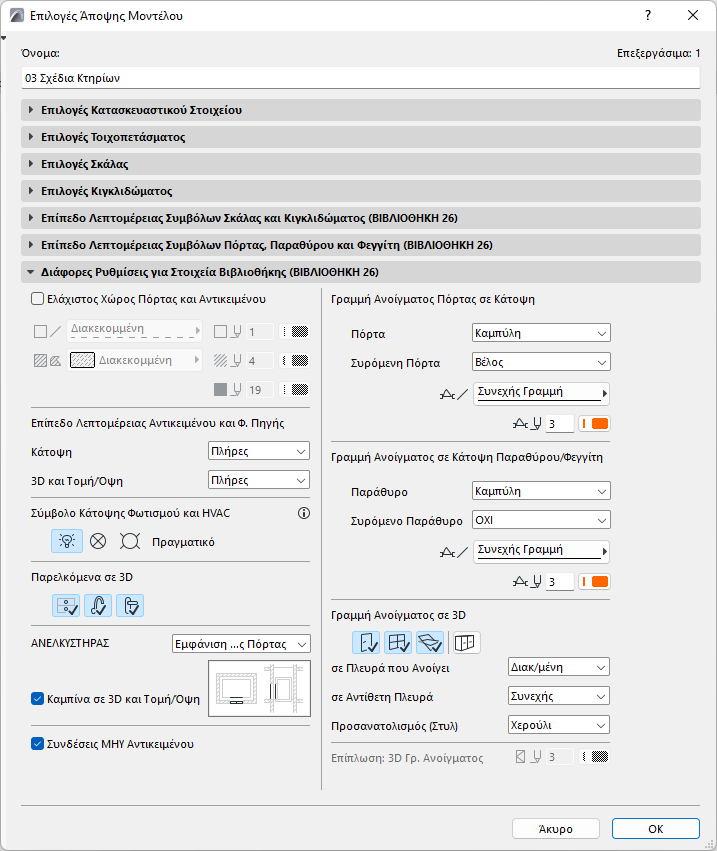Open 3D και Τομή/Όψη detail dropdown
717x851 pixels.
point(259,480)
